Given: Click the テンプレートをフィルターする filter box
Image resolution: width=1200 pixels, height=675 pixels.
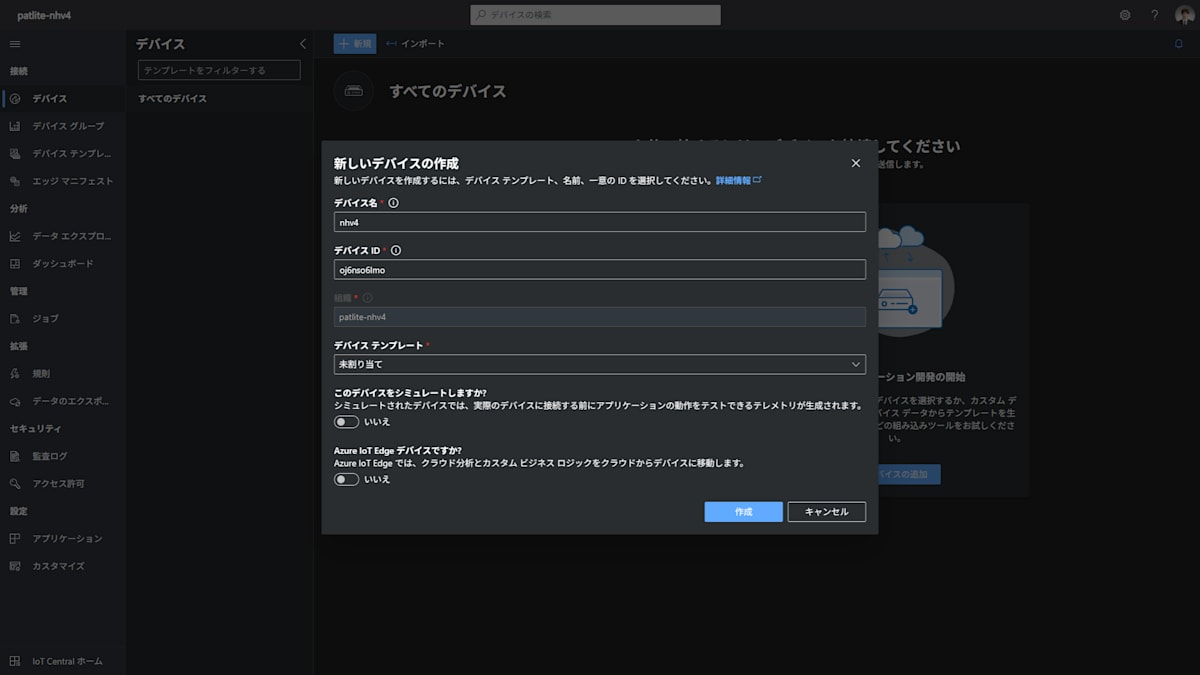Looking at the screenshot, I should pyautogui.click(x=219, y=70).
